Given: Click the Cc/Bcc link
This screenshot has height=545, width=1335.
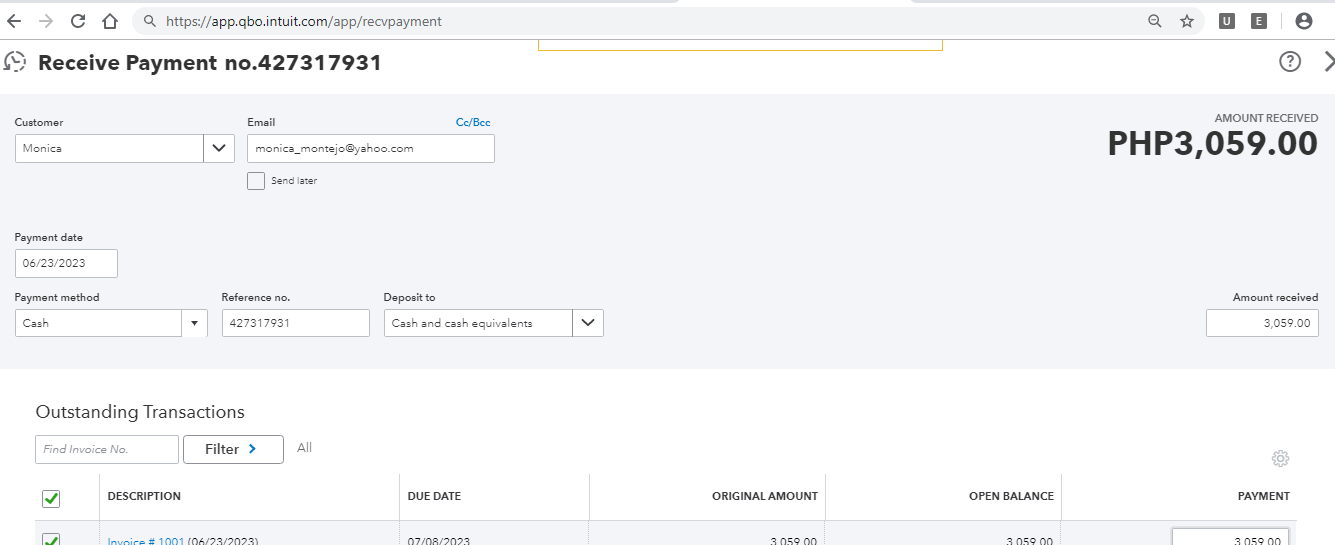Looking at the screenshot, I should pyautogui.click(x=473, y=123).
